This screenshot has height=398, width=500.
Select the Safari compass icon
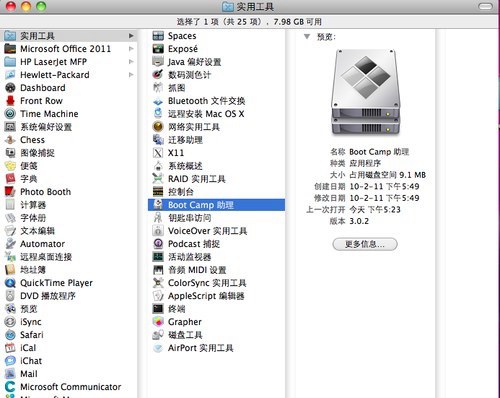[10, 335]
